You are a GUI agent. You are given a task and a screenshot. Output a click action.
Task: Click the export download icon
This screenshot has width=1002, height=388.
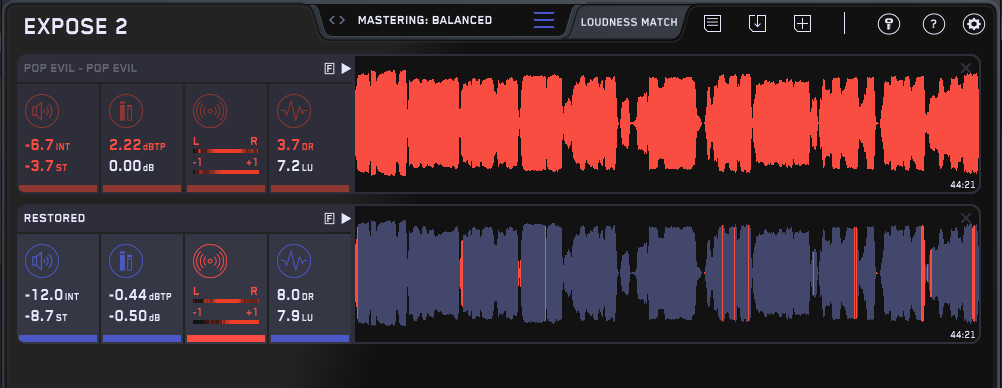tap(757, 24)
